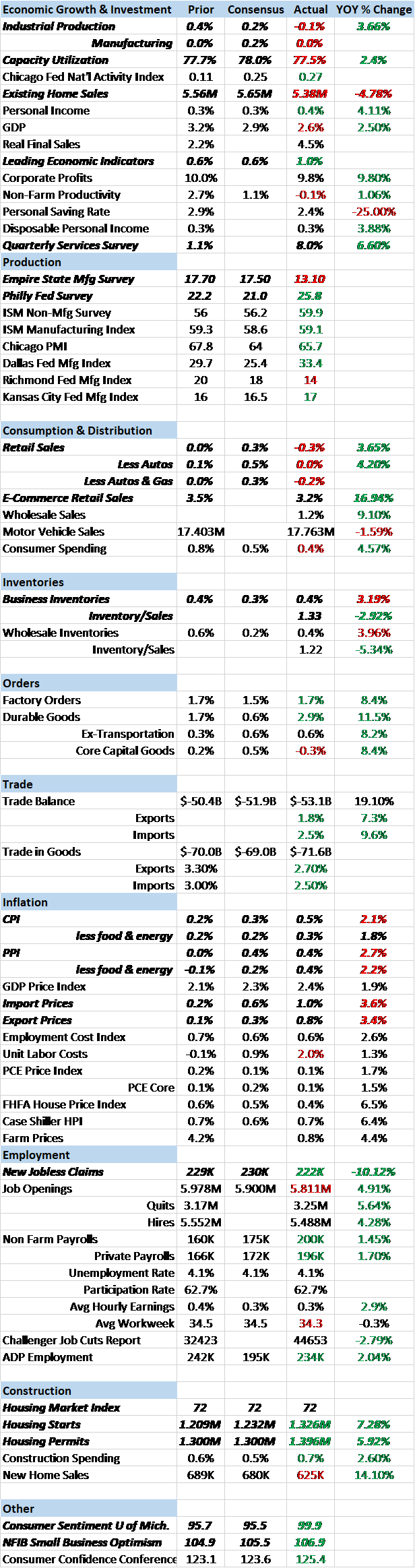This screenshot has width=415, height=1568.
Task: Click the 125.4 actual value cell
Action: [x=311, y=1559]
